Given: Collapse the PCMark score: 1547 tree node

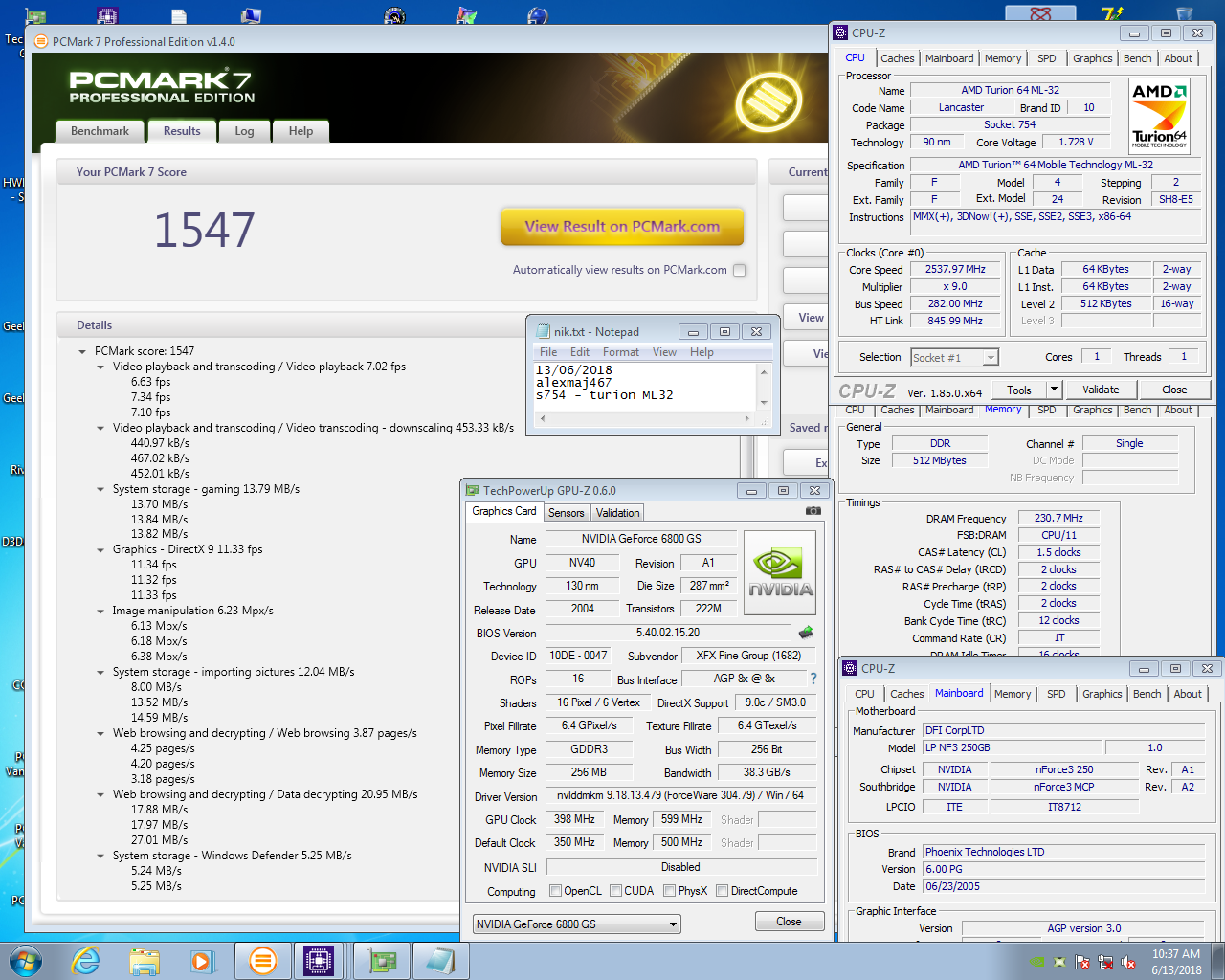Looking at the screenshot, I should coord(82,351).
